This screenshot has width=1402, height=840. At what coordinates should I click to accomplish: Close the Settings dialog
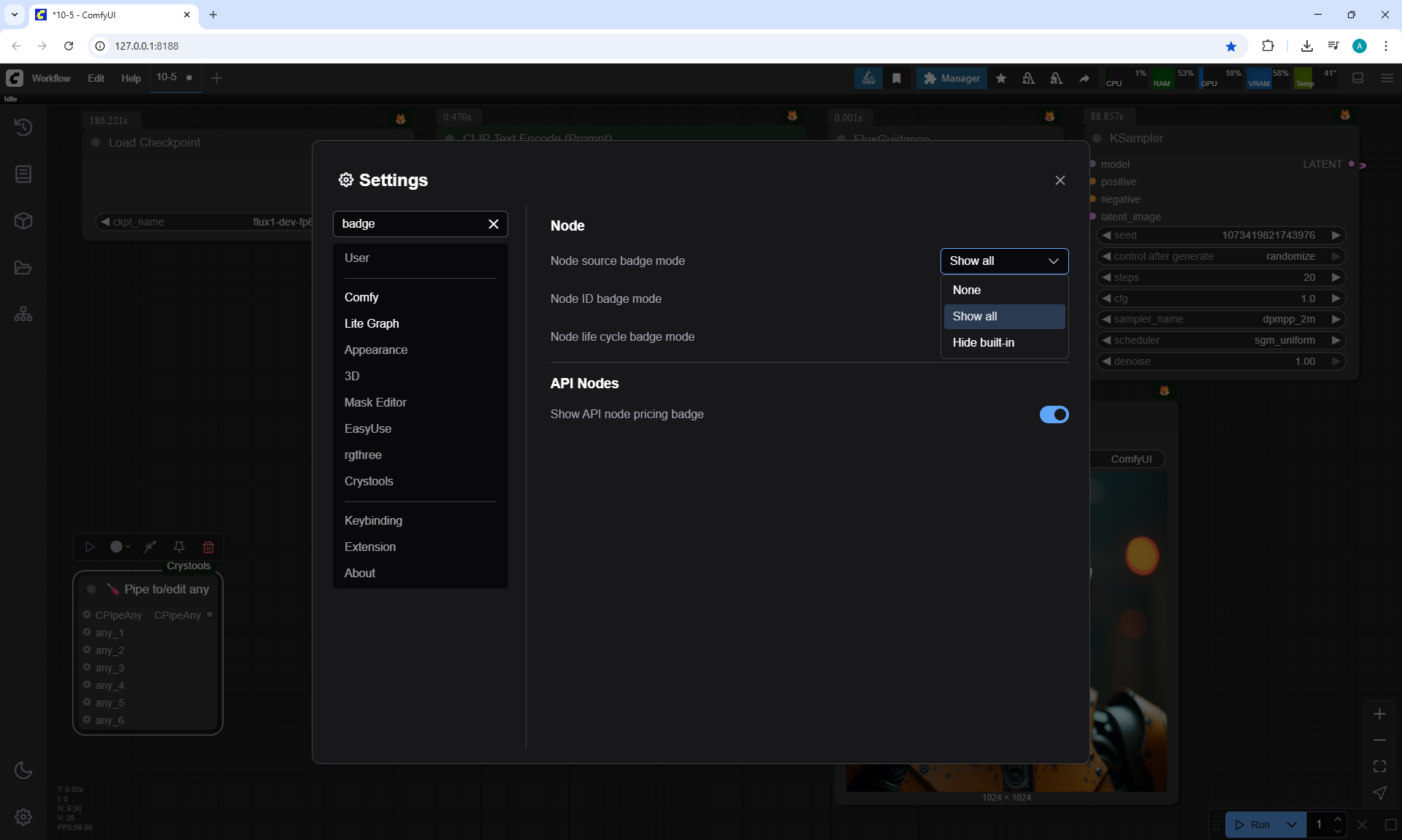[x=1060, y=180]
